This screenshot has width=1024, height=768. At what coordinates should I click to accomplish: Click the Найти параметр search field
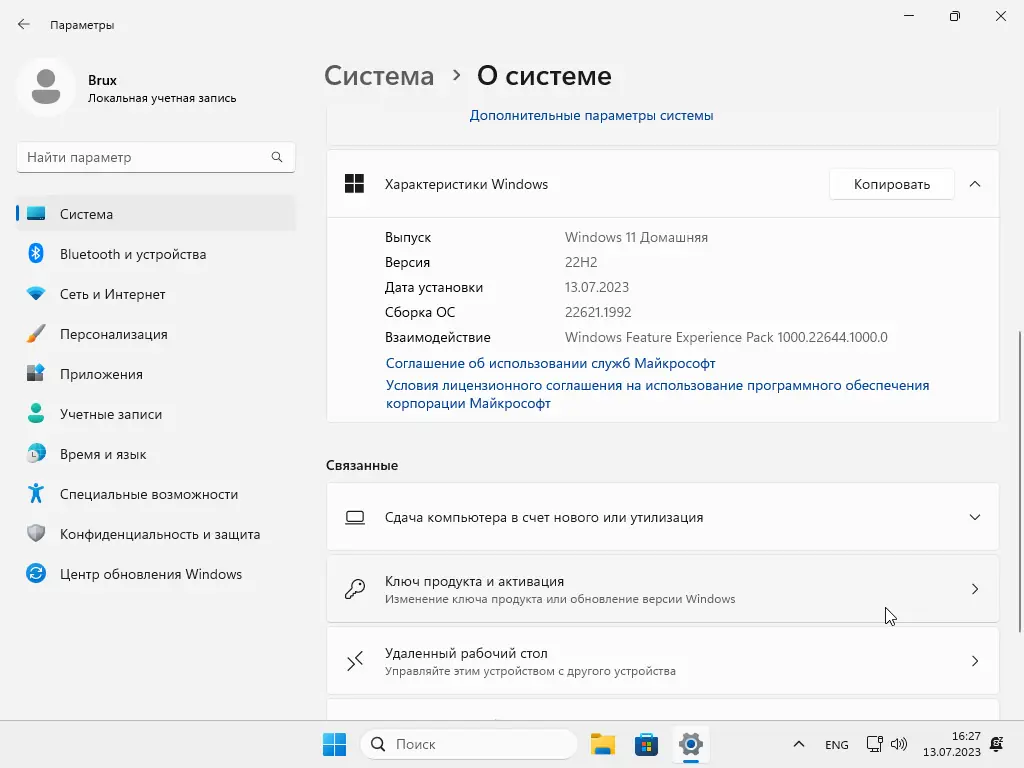[x=155, y=157]
